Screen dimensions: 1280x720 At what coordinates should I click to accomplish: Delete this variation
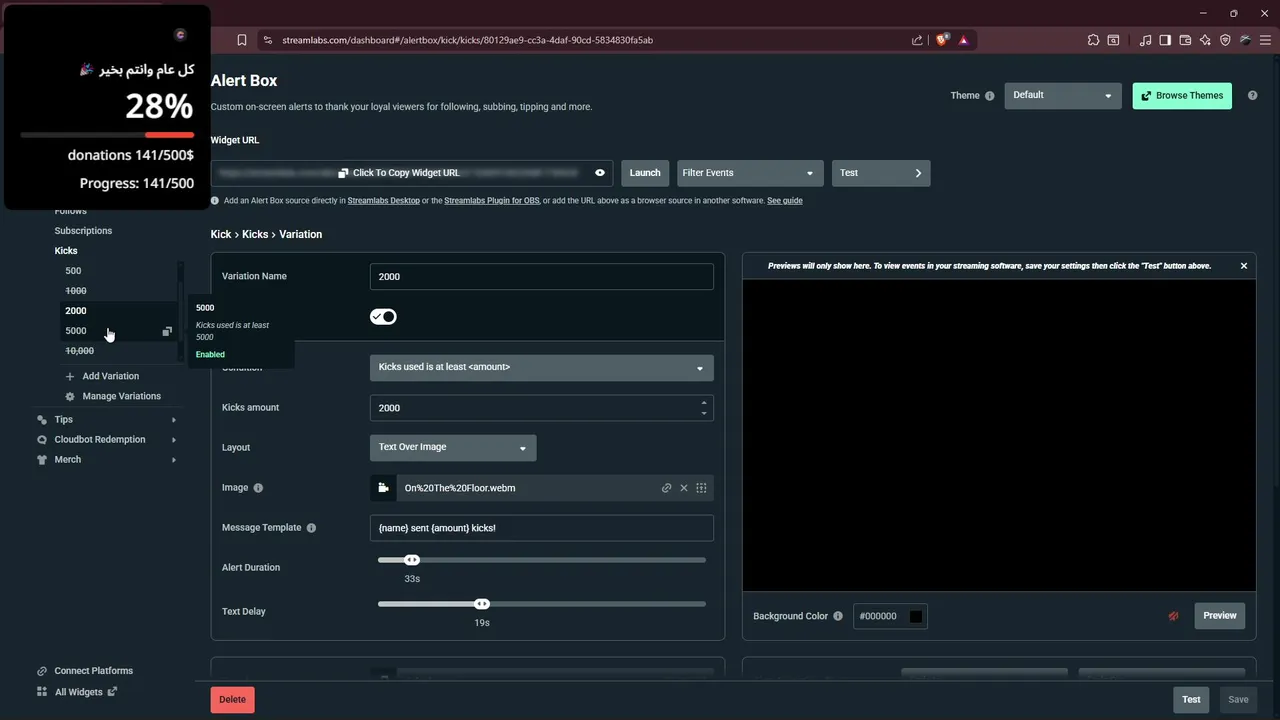(232, 700)
